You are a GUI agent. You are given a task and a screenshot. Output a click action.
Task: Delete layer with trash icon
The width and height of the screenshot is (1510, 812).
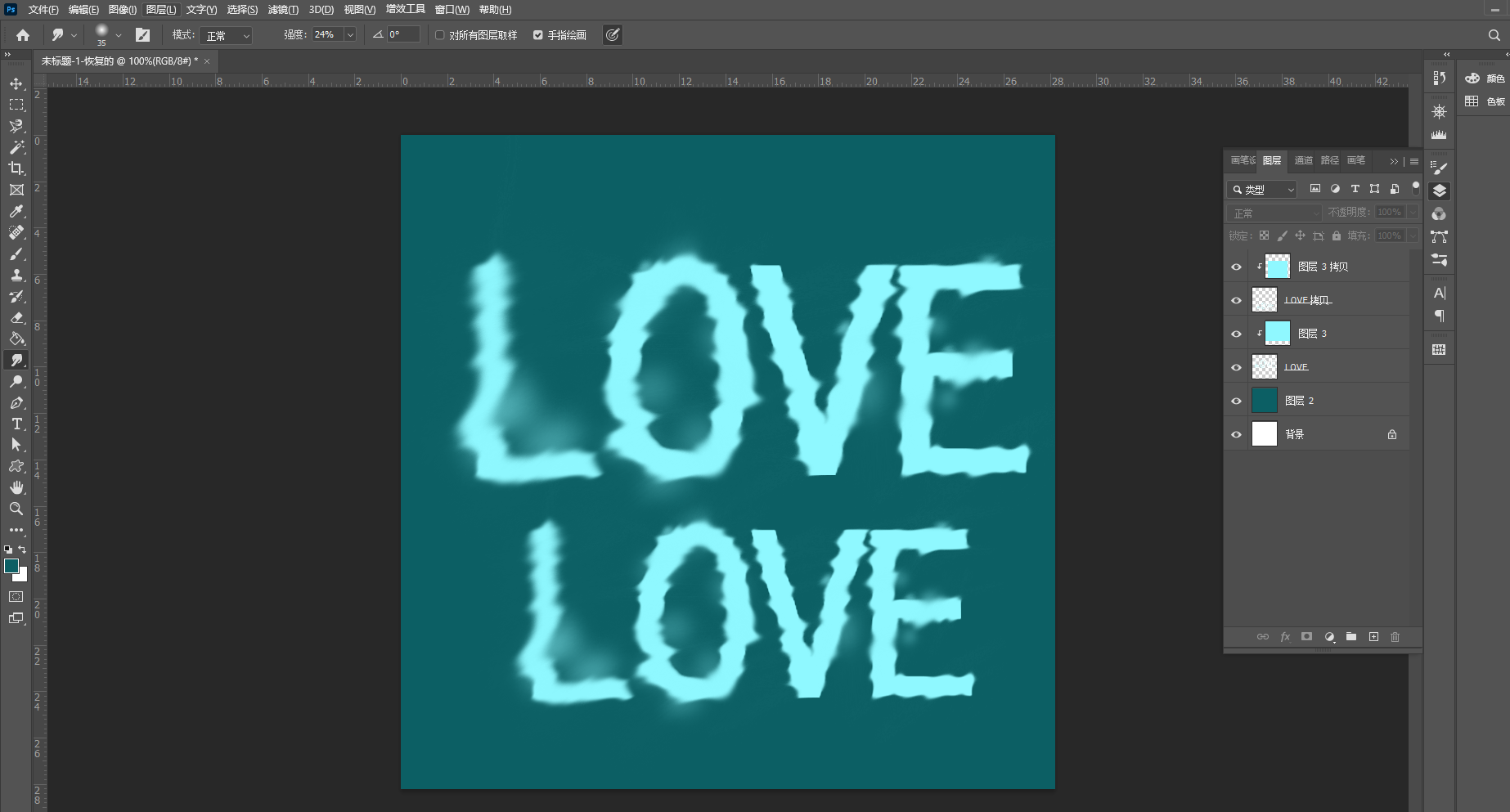coord(1395,637)
